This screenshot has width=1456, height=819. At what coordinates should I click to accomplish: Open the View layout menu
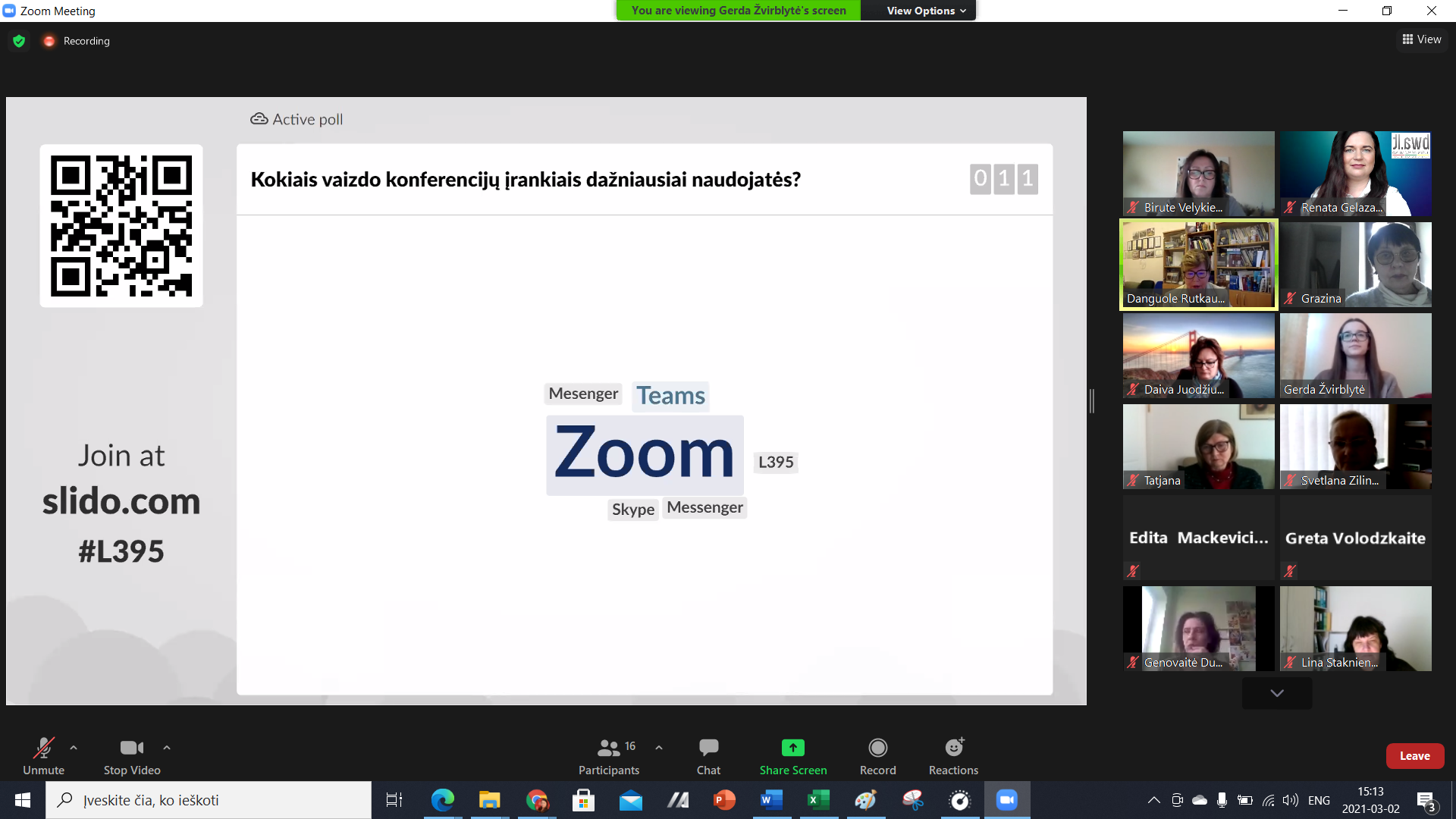click(1422, 39)
